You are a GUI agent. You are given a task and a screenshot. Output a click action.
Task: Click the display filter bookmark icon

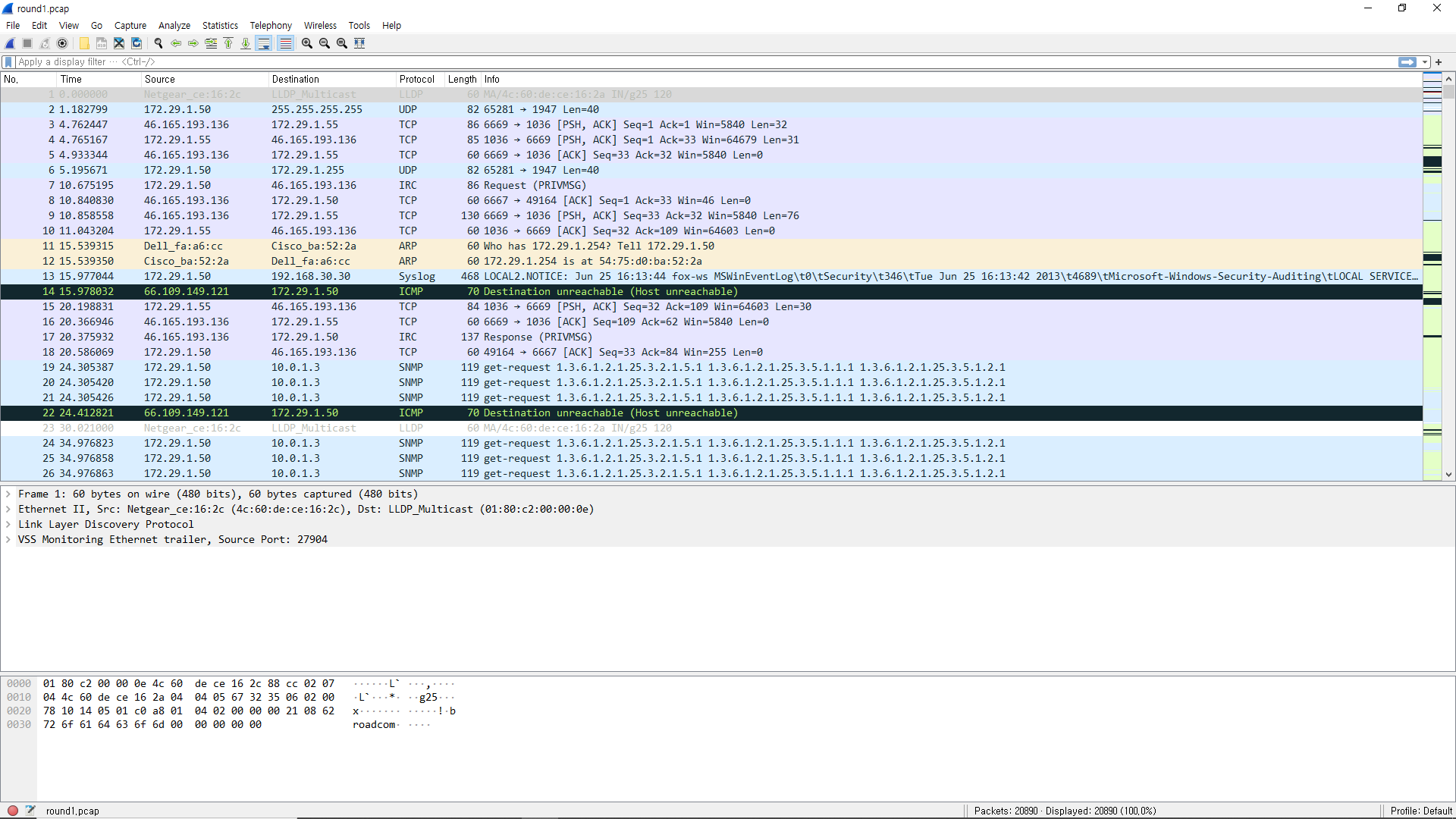point(8,62)
